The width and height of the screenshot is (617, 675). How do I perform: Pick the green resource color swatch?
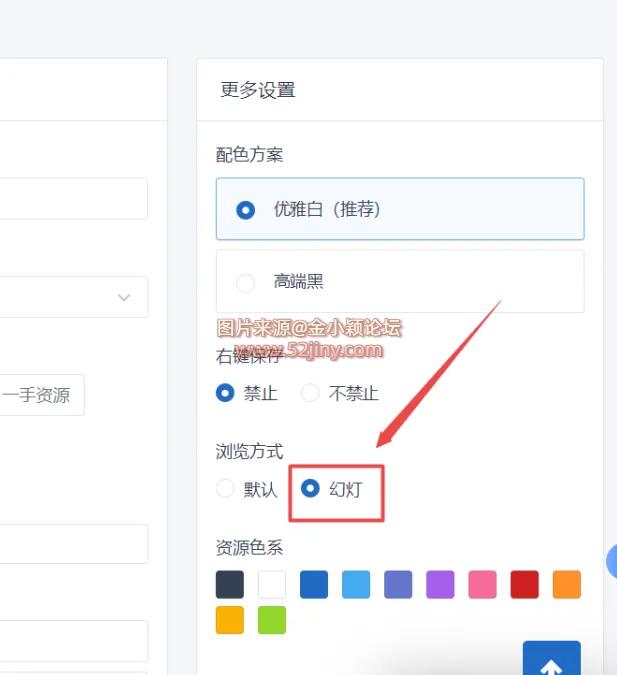point(272,620)
